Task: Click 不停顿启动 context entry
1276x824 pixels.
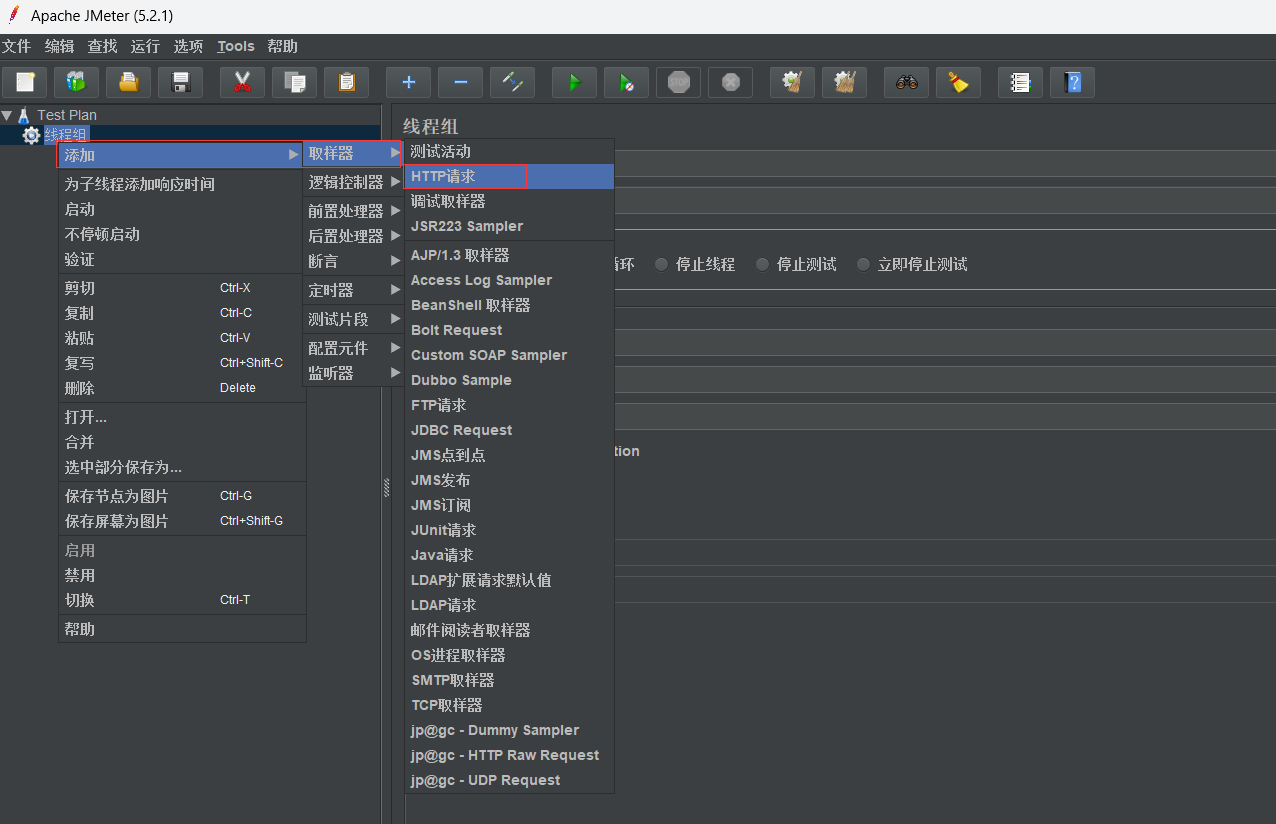Action: [181, 234]
